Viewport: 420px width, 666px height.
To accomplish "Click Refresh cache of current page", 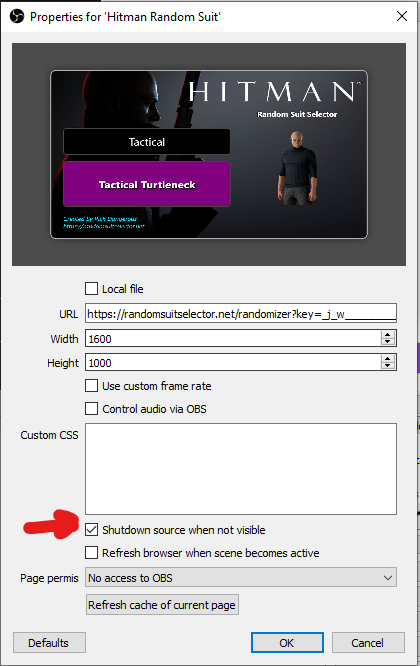I will 162,605.
